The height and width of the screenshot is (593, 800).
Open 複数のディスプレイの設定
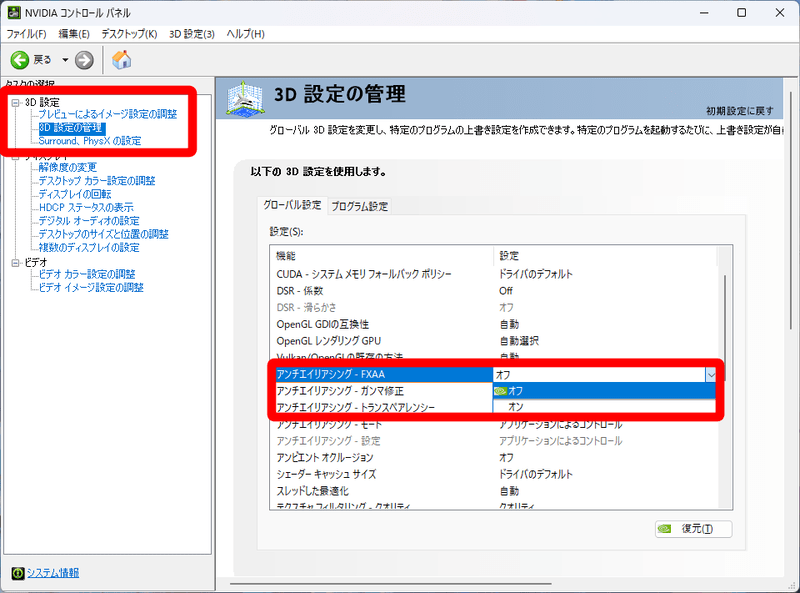click(89, 248)
